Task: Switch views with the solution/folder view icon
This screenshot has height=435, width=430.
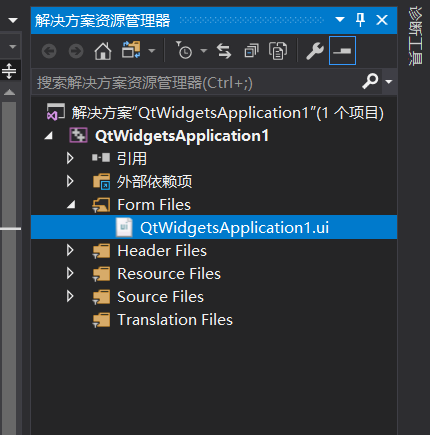Action: (x=131, y=50)
